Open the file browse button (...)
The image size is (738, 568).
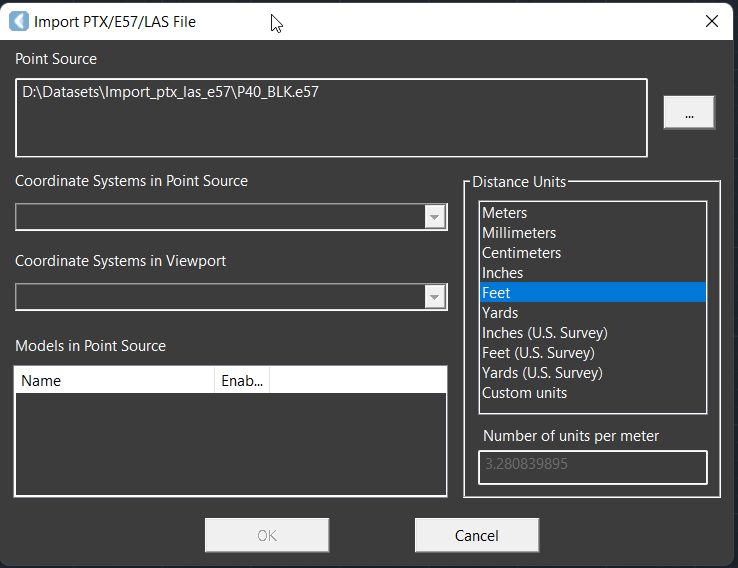click(689, 114)
